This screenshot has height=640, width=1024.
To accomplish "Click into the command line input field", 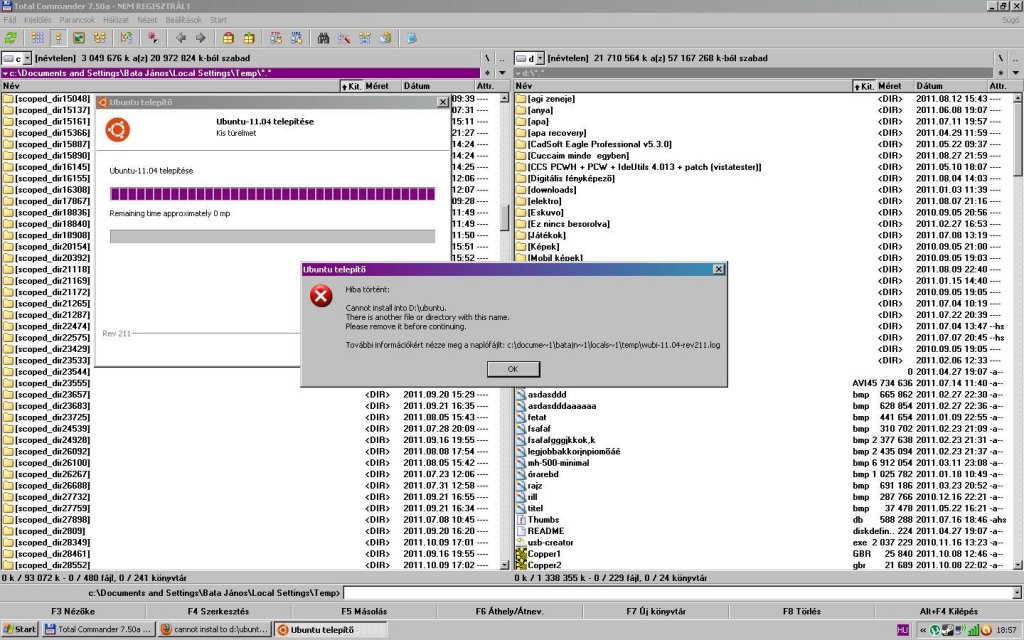I will (678, 593).
